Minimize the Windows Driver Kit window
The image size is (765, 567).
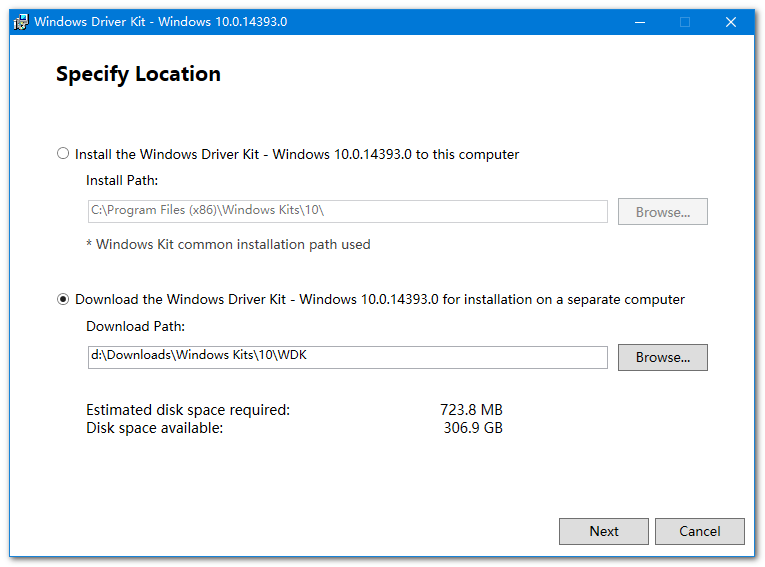pos(640,22)
